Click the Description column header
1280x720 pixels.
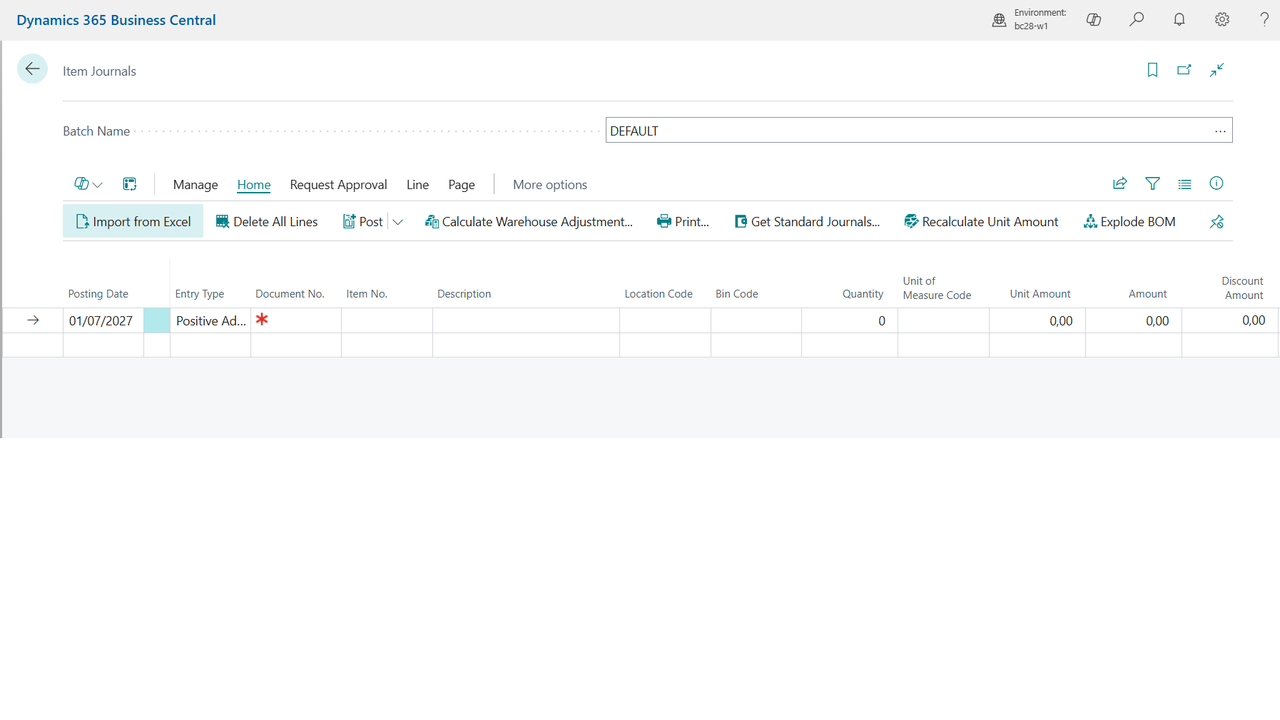click(x=464, y=294)
